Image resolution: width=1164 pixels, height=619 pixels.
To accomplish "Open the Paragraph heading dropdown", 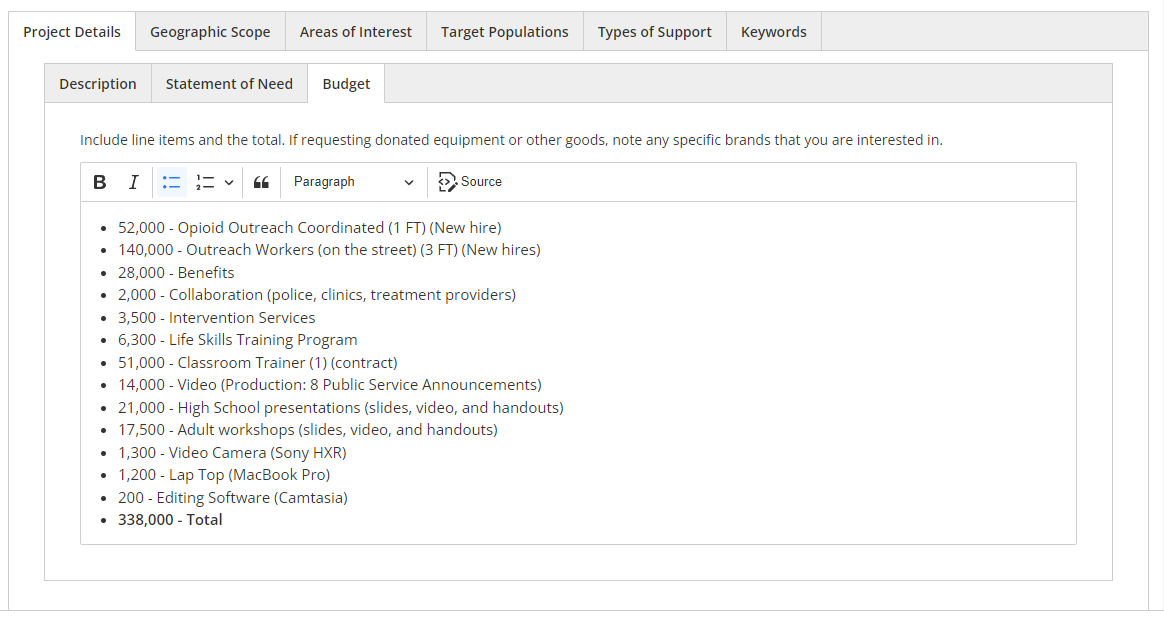I will tap(353, 182).
